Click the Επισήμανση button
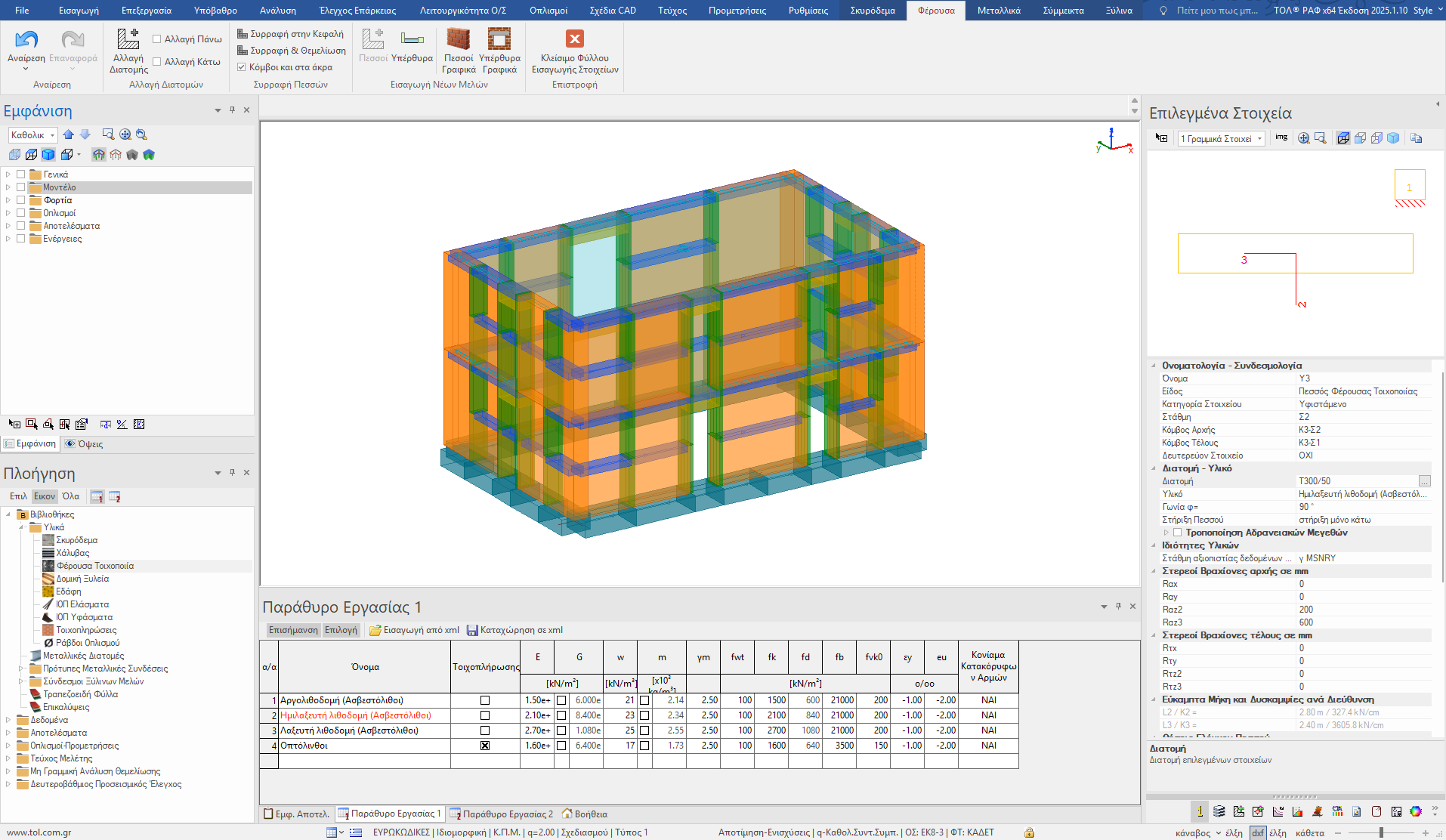This screenshot has height=840, width=1446. [x=293, y=630]
